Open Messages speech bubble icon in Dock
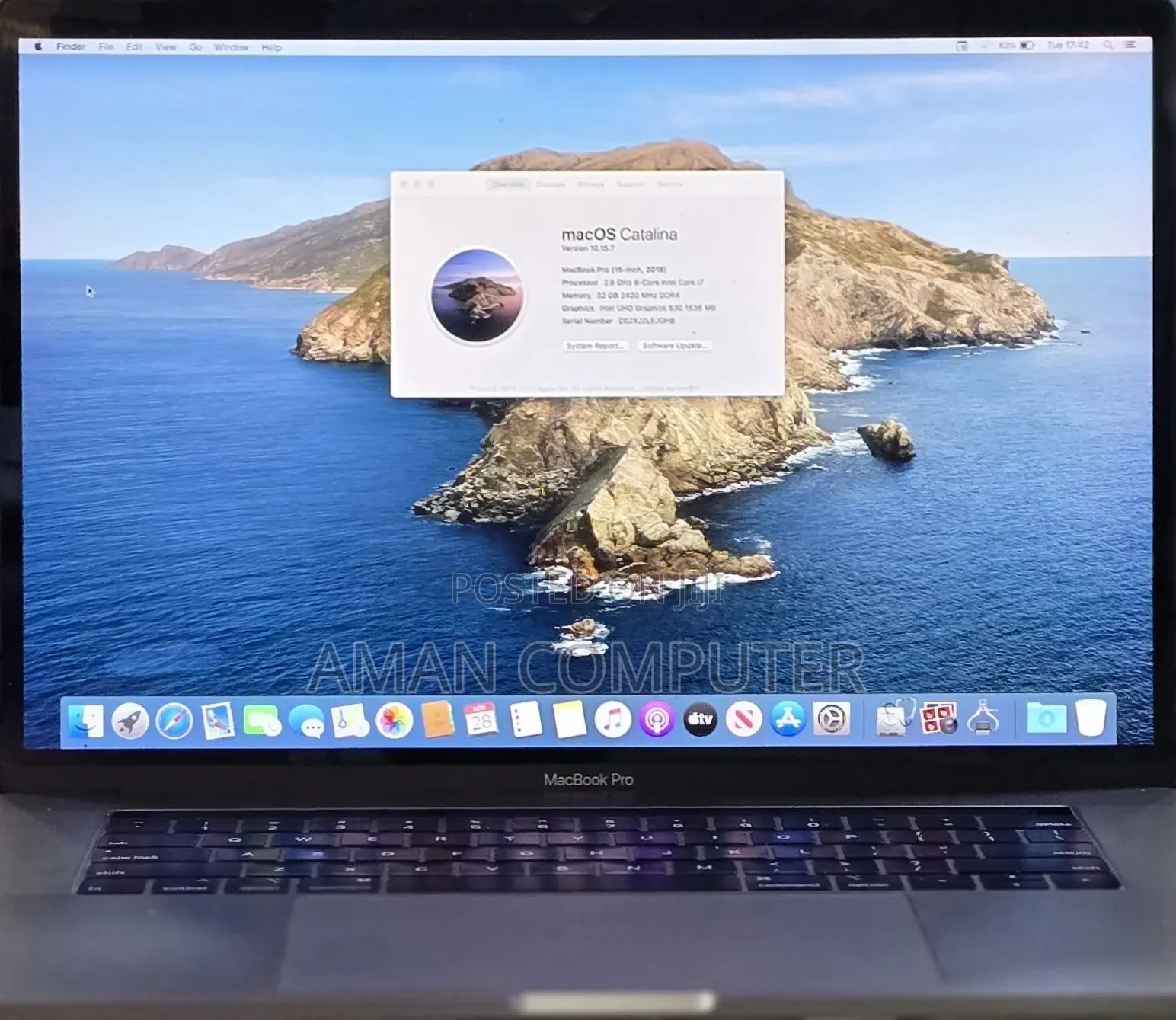The height and width of the screenshot is (1020, 1176). click(307, 721)
